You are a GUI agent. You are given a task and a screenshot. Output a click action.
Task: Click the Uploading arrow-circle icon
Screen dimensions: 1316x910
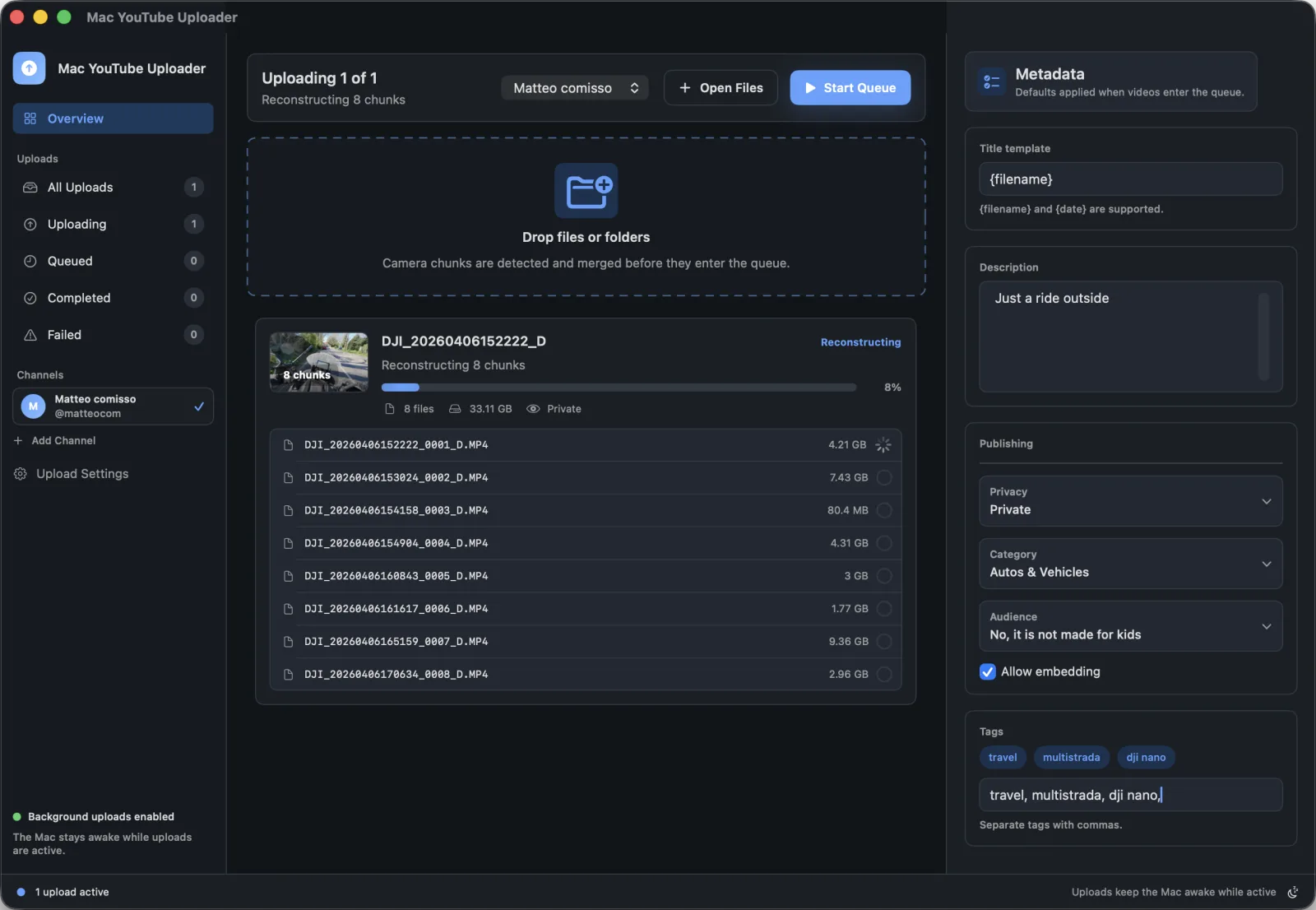pyautogui.click(x=30, y=224)
